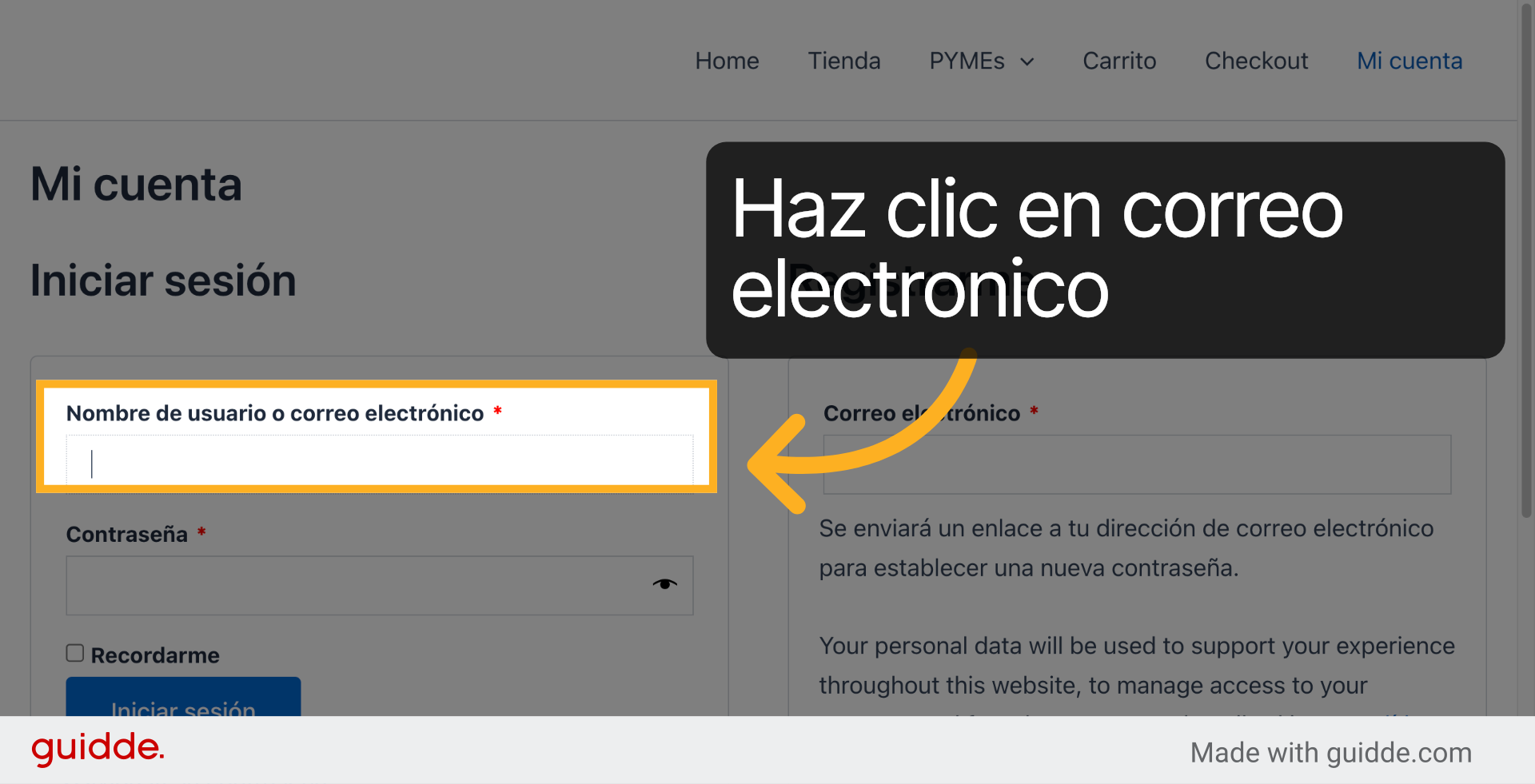Click the 'Iniciar sesión' section heading

point(163,281)
